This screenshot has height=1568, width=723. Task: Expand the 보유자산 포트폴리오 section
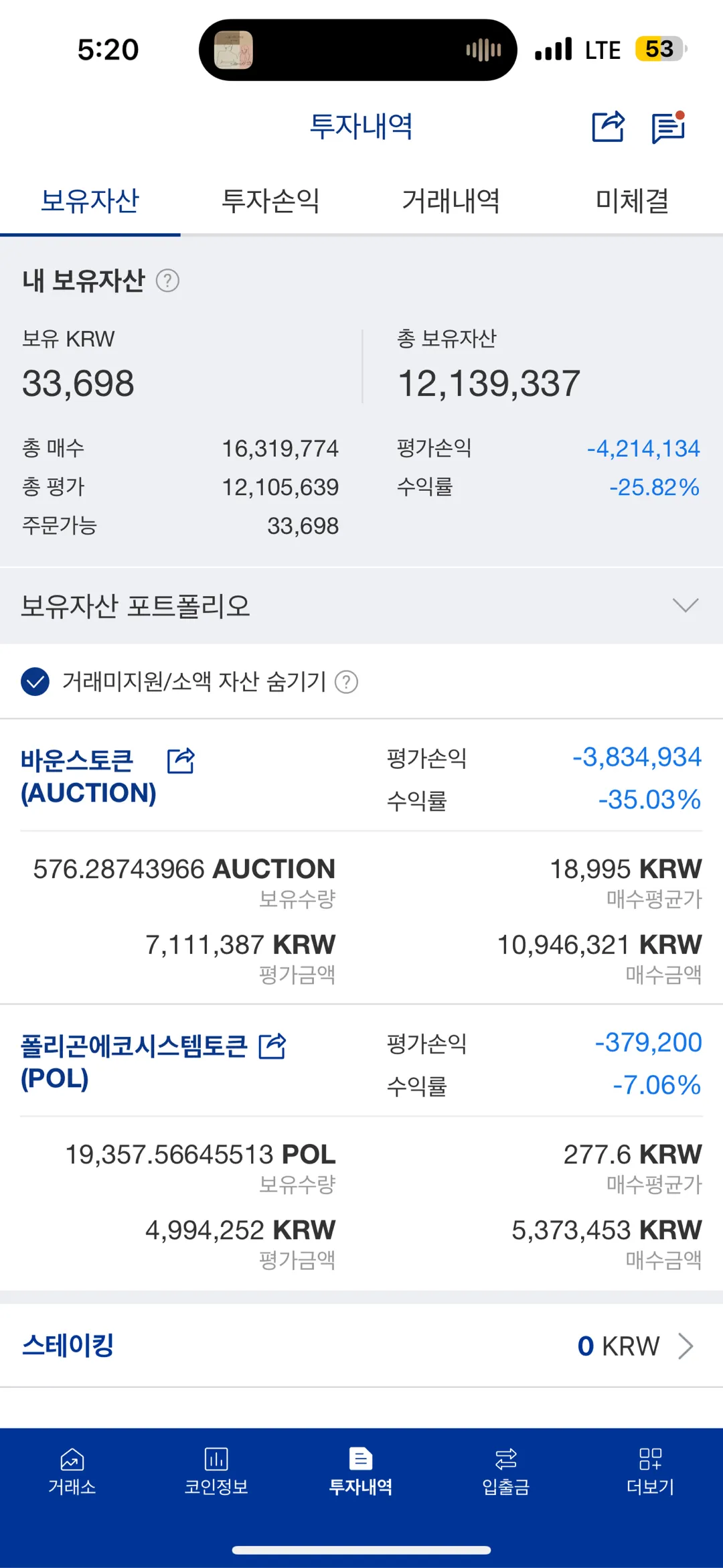[x=685, y=605]
